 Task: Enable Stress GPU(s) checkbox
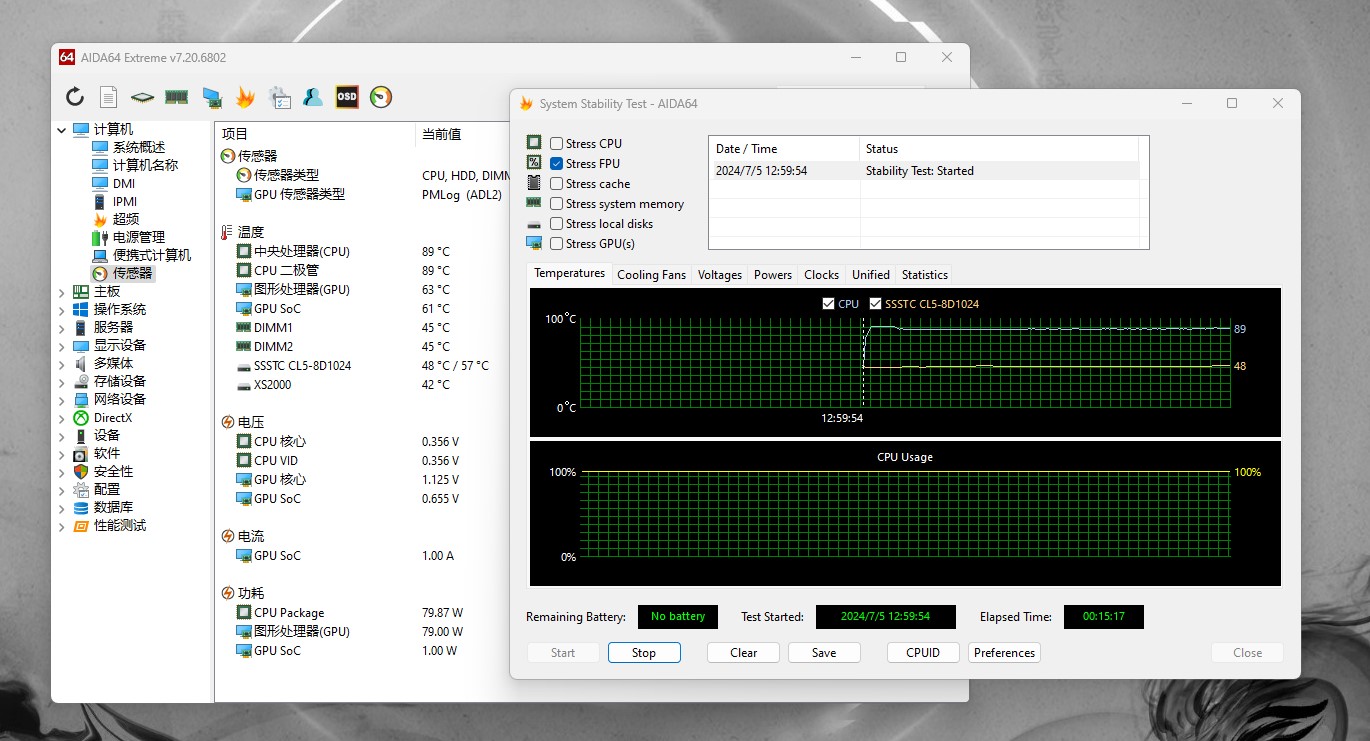click(x=556, y=244)
